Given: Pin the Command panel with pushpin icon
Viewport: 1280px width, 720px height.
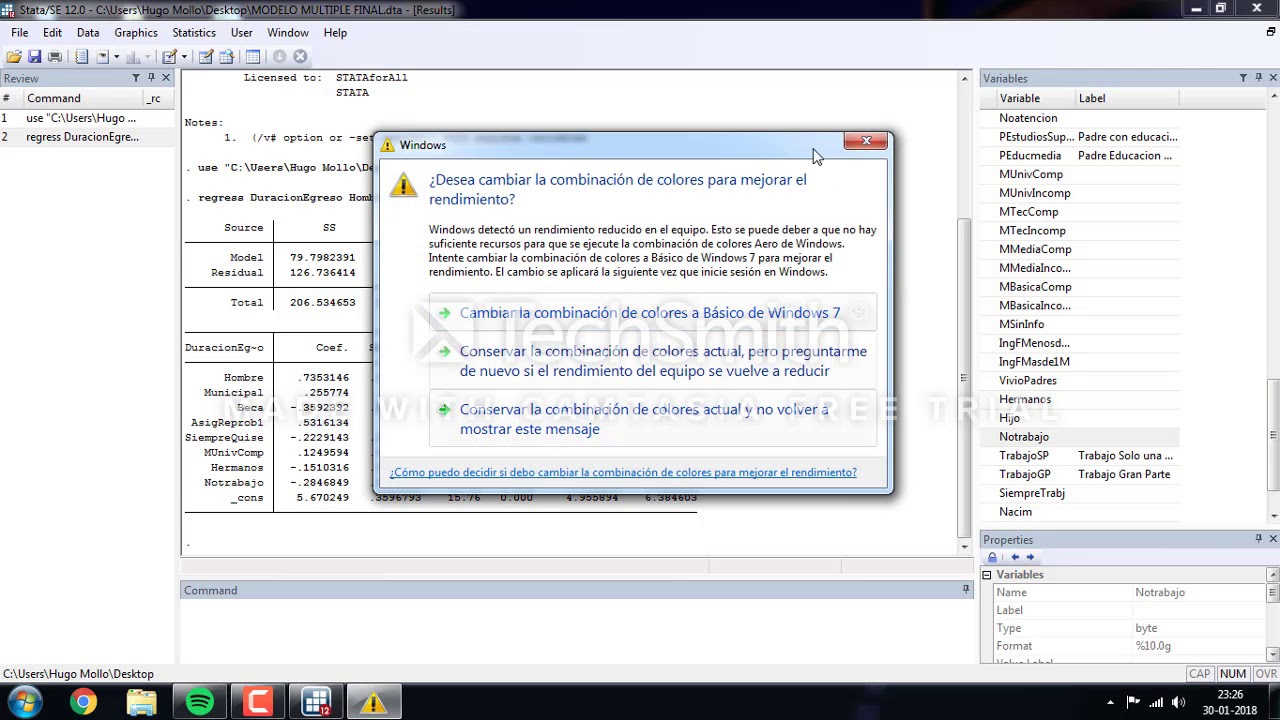Looking at the screenshot, I should click(966, 590).
